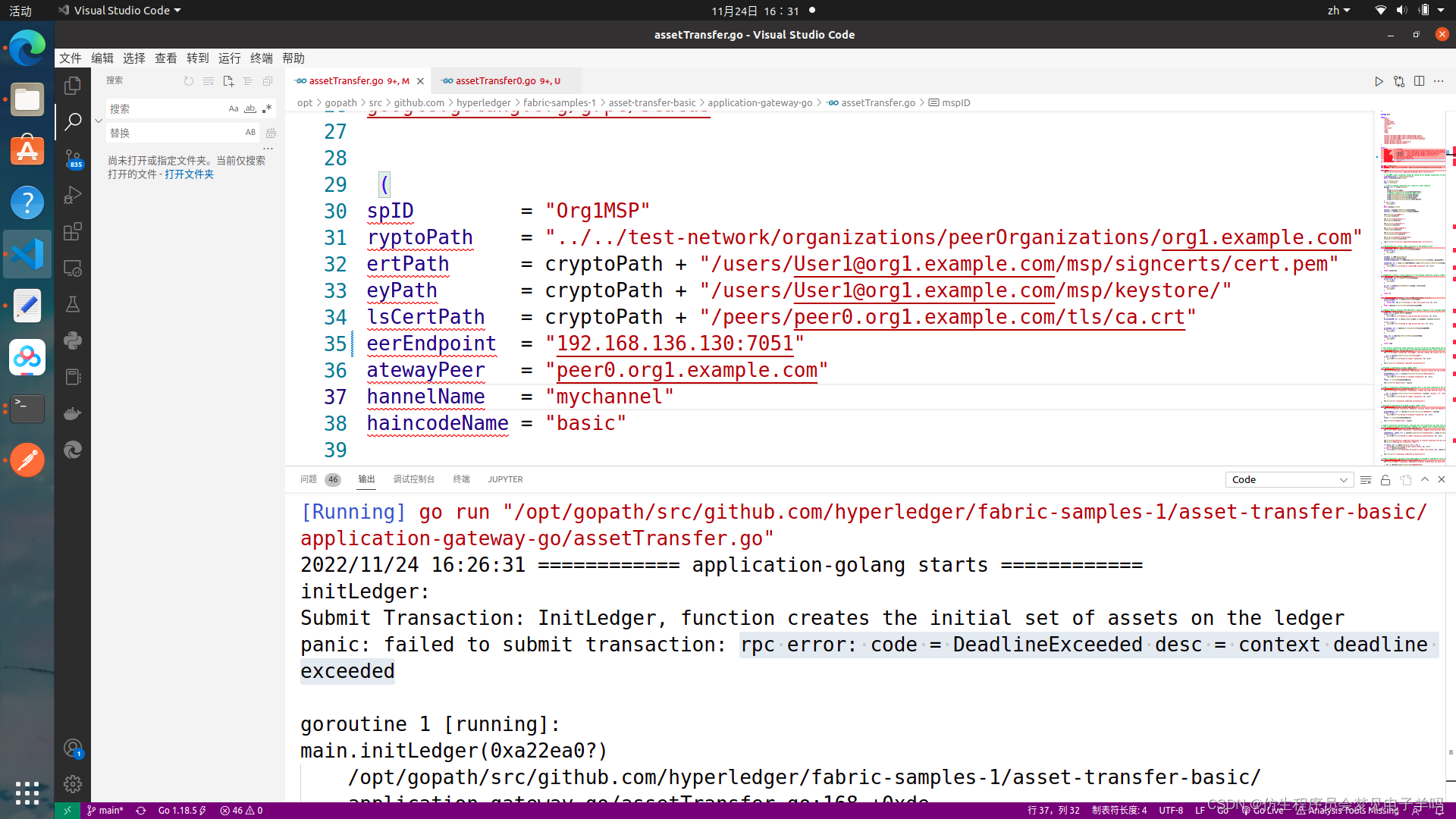Open the Extensions view
Image resolution: width=1456 pixels, height=819 pixels.
[73, 231]
